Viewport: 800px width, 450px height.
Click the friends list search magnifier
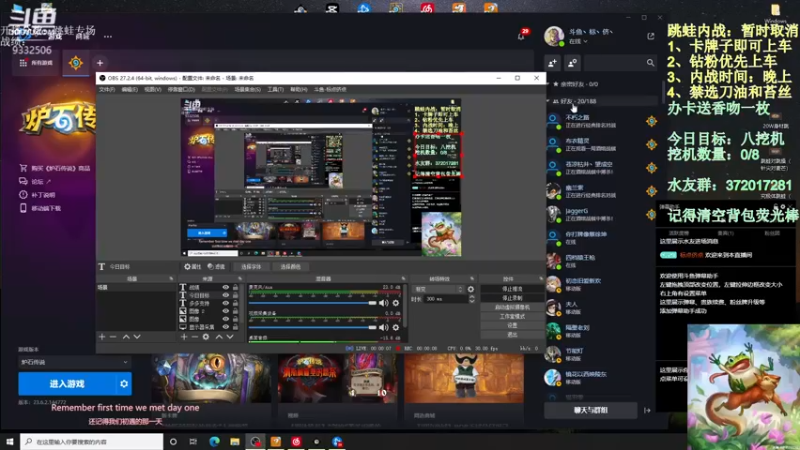[650, 63]
